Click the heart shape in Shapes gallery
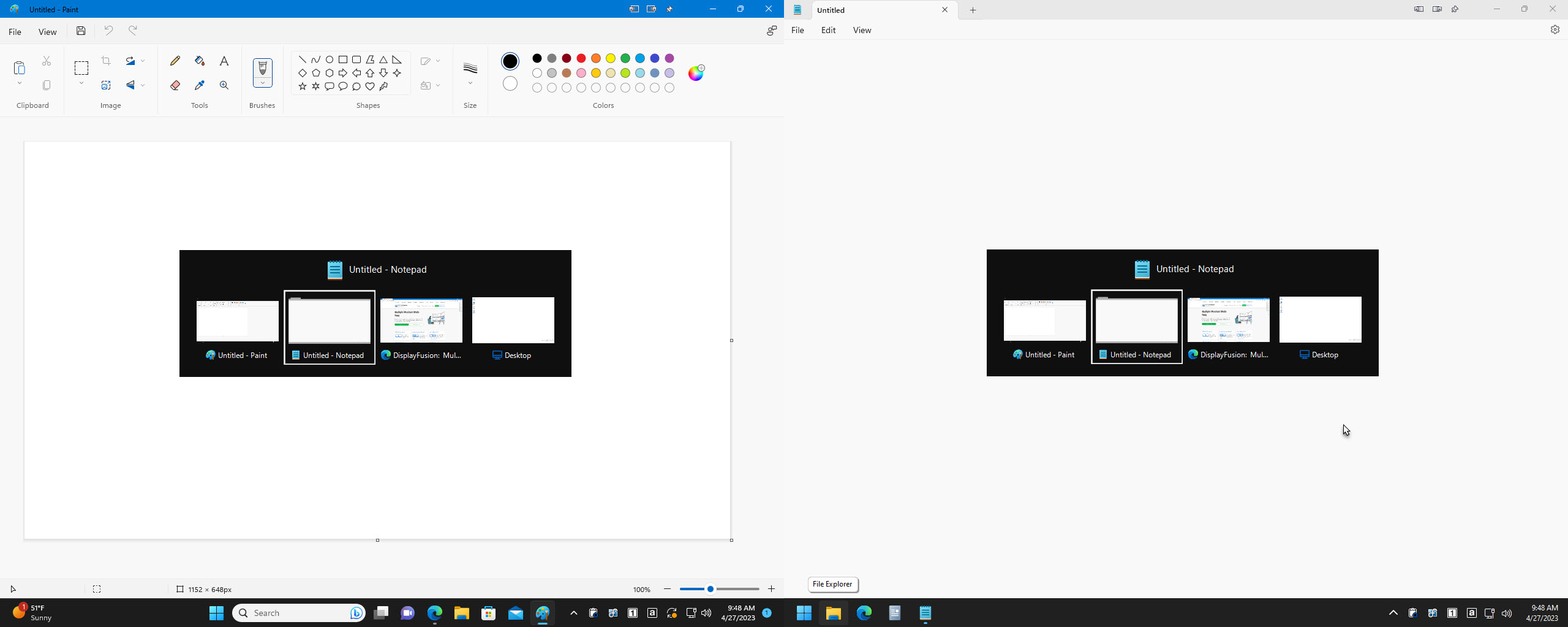This screenshot has height=627, width=1568. [x=370, y=86]
